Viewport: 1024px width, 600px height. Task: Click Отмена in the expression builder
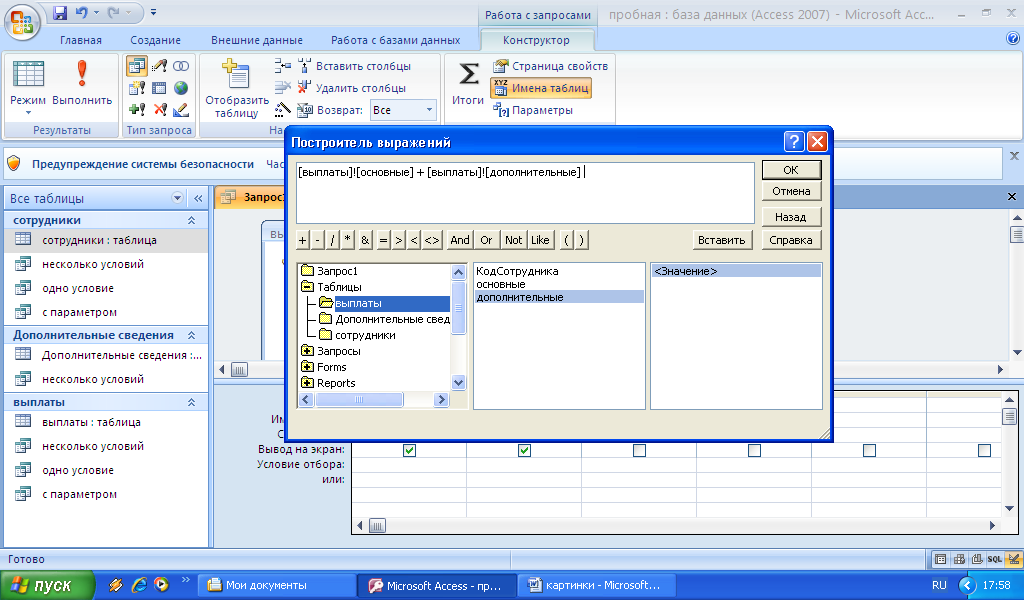791,191
